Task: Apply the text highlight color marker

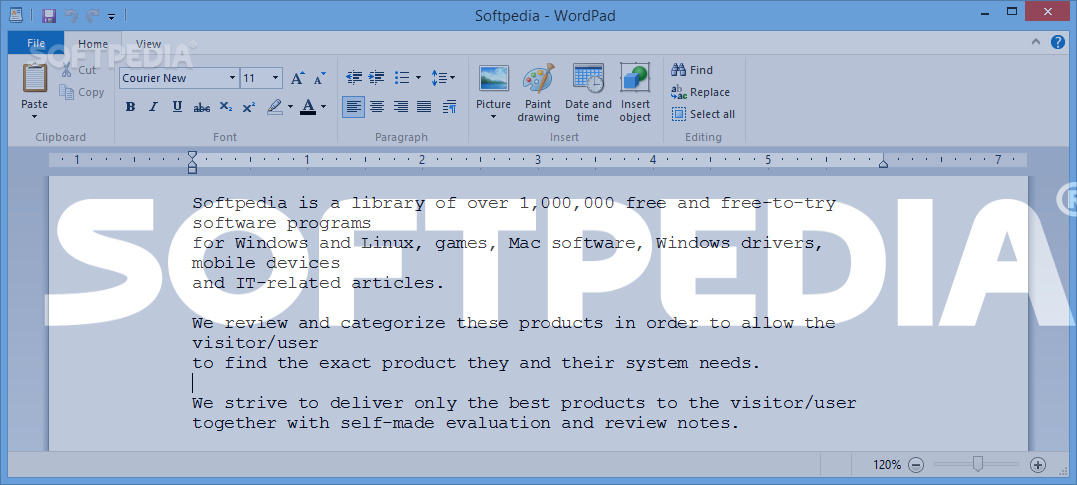Action: pyautogui.click(x=275, y=106)
